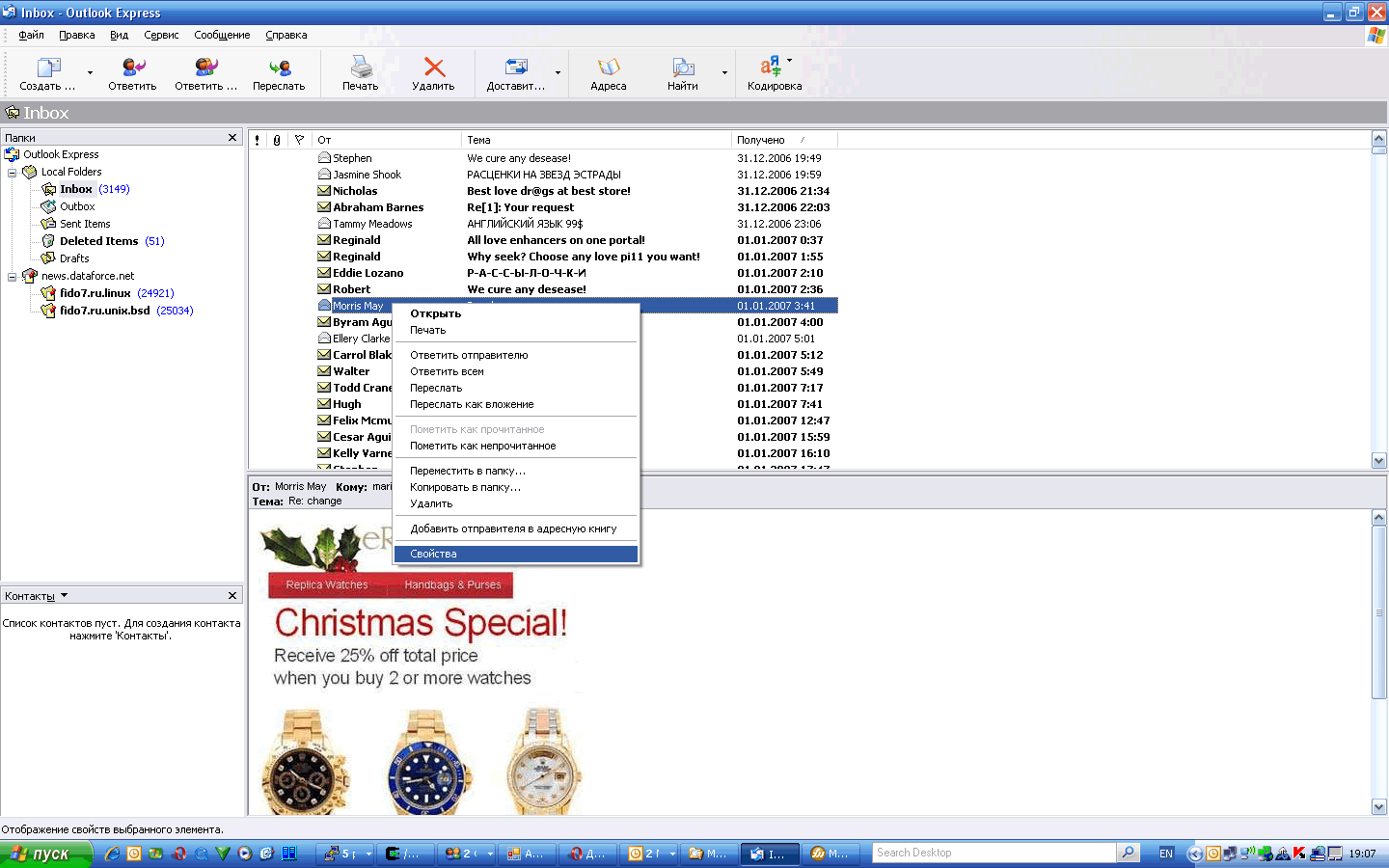Screen dimensions: 1389x868
Task: Choose Копировать в папку… in the context menu
Action: tap(516, 487)
